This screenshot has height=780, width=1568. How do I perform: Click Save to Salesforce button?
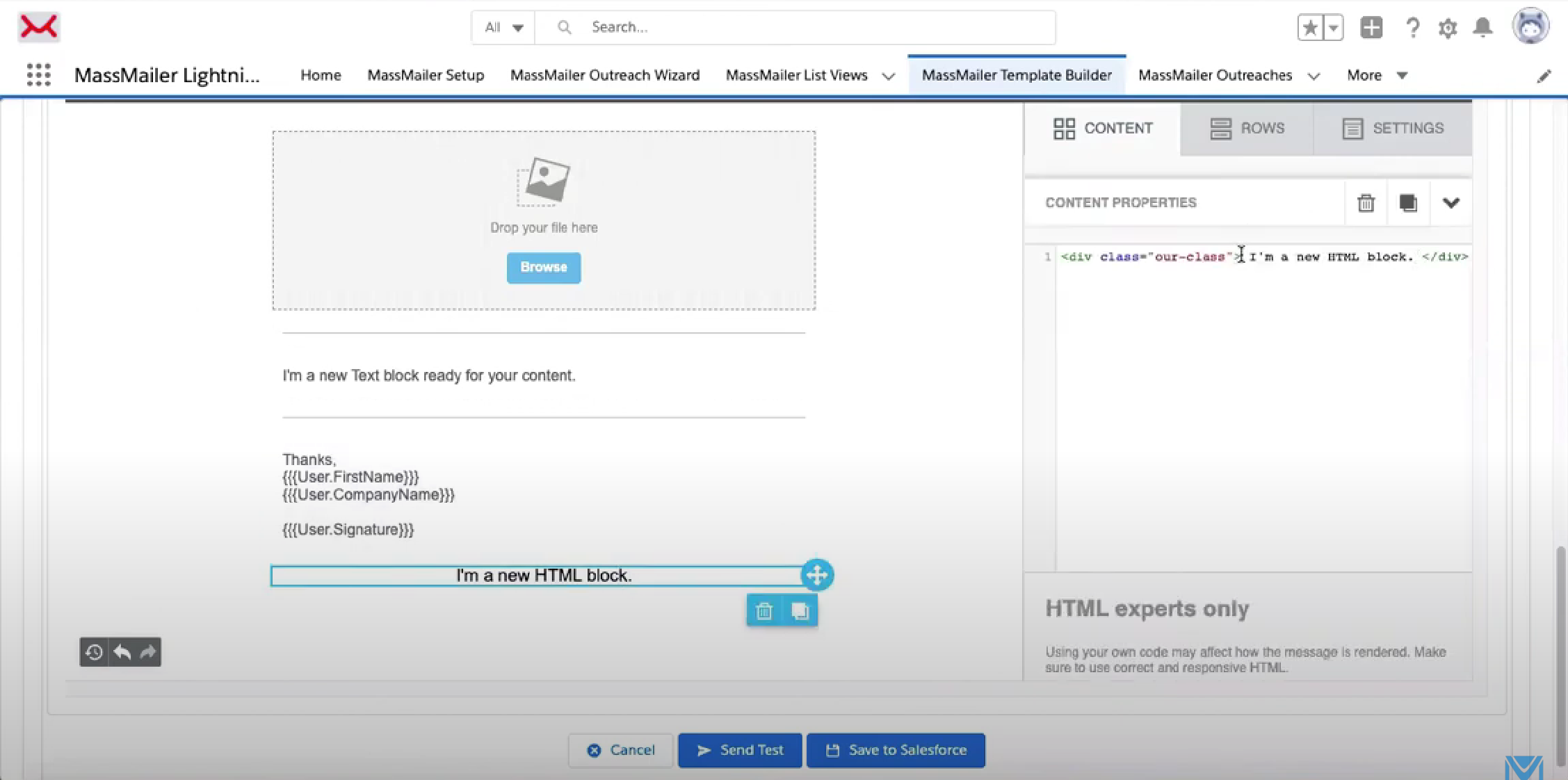tap(896, 750)
